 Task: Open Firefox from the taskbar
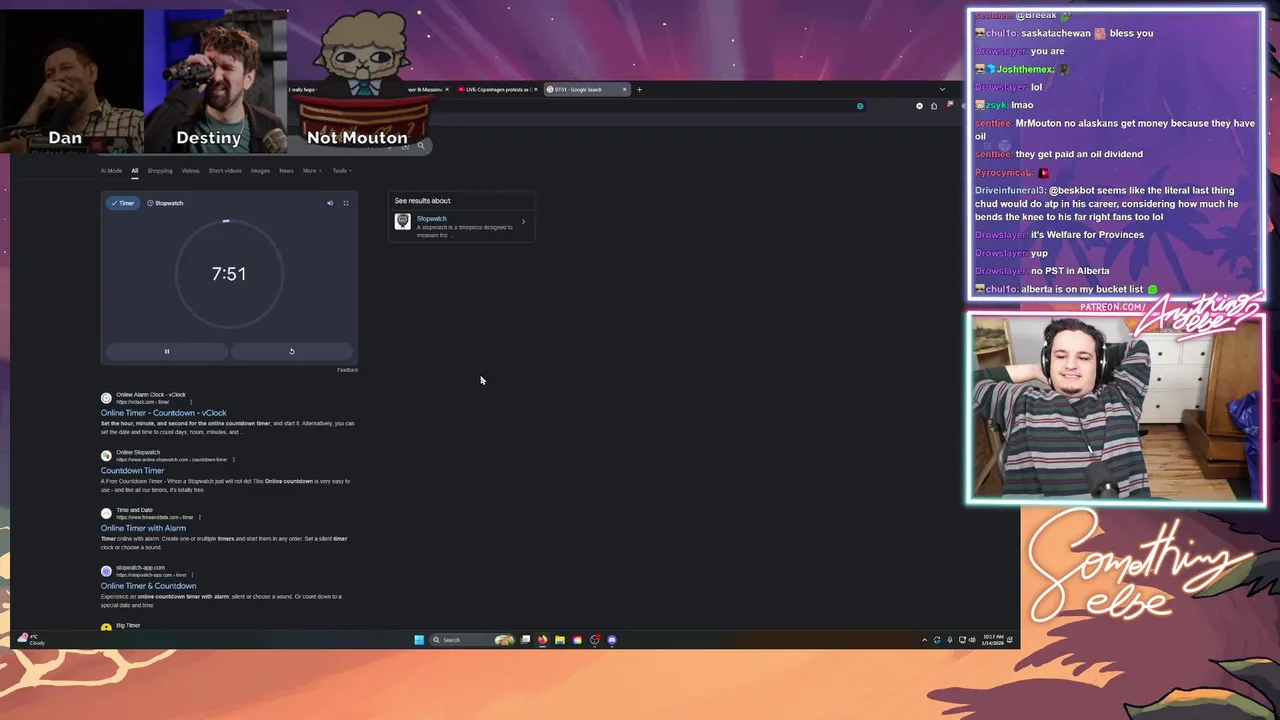click(x=542, y=640)
